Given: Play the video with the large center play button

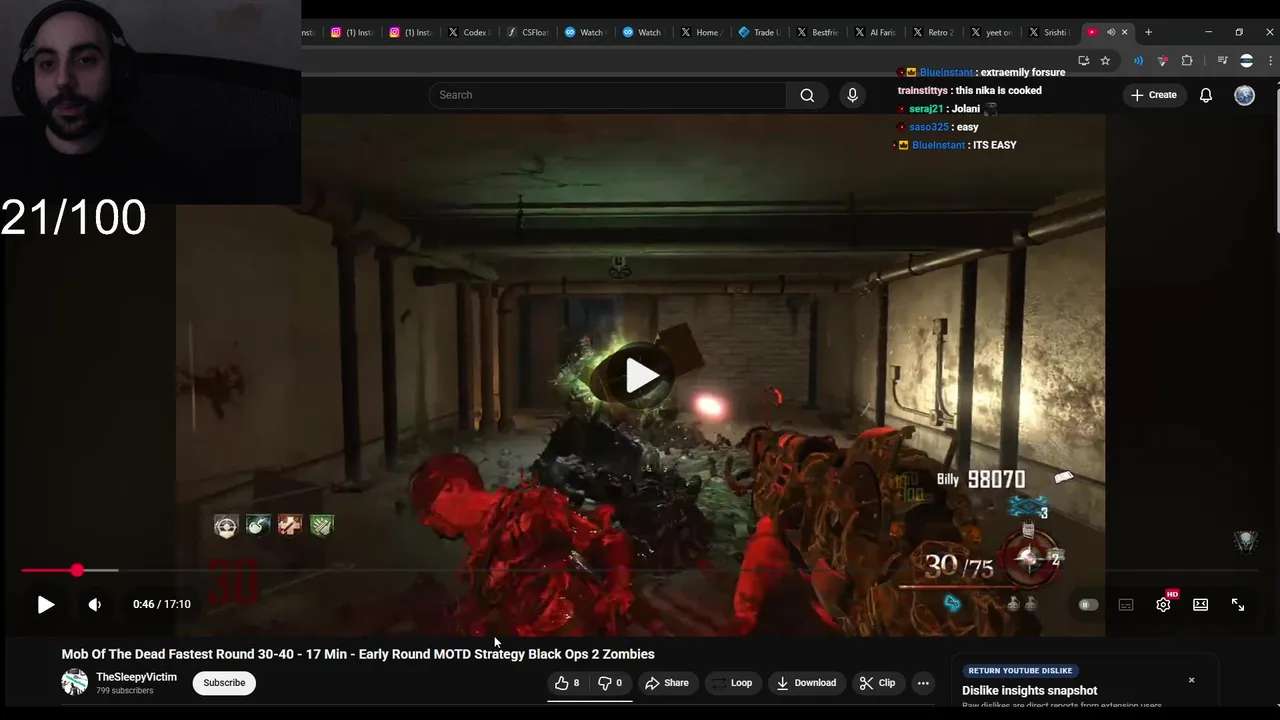Looking at the screenshot, I should [x=641, y=376].
